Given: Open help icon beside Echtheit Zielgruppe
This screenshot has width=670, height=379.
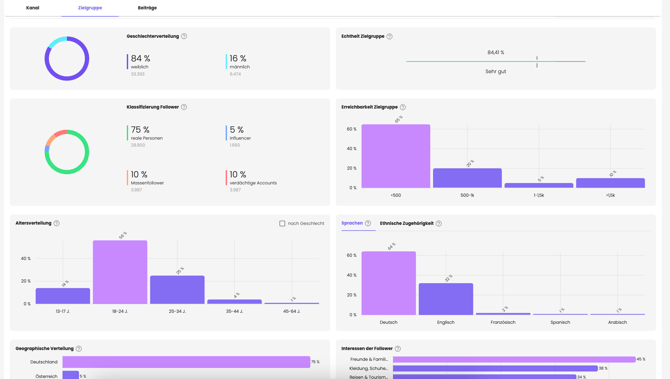Looking at the screenshot, I should (x=390, y=36).
